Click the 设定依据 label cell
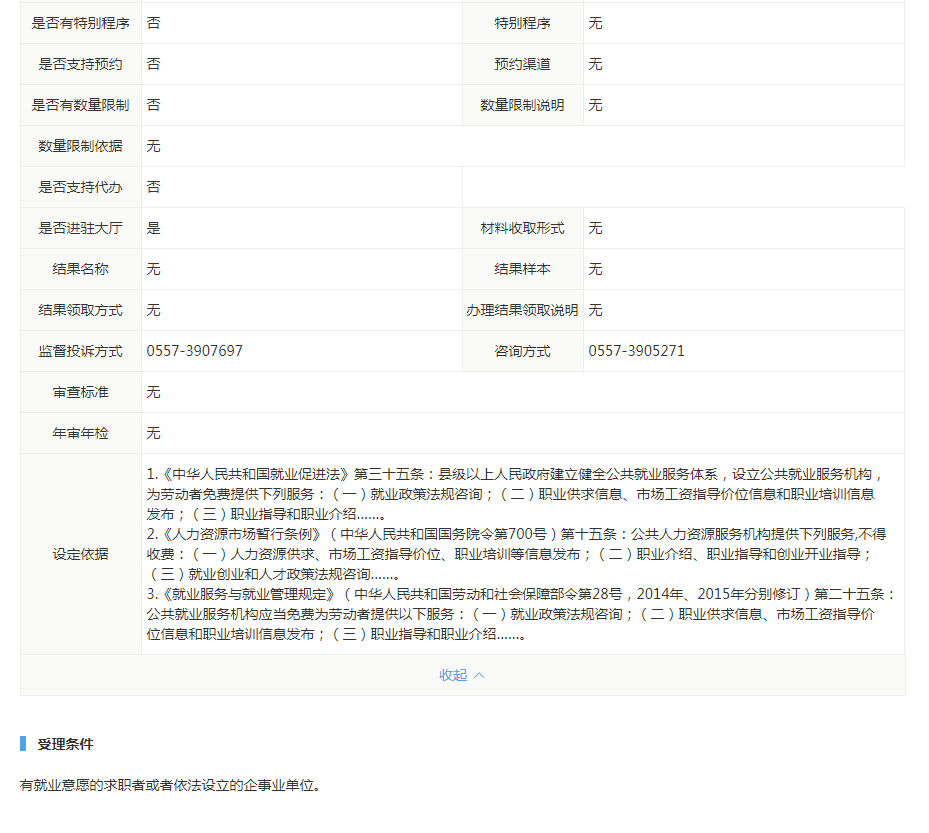 [x=81, y=554]
